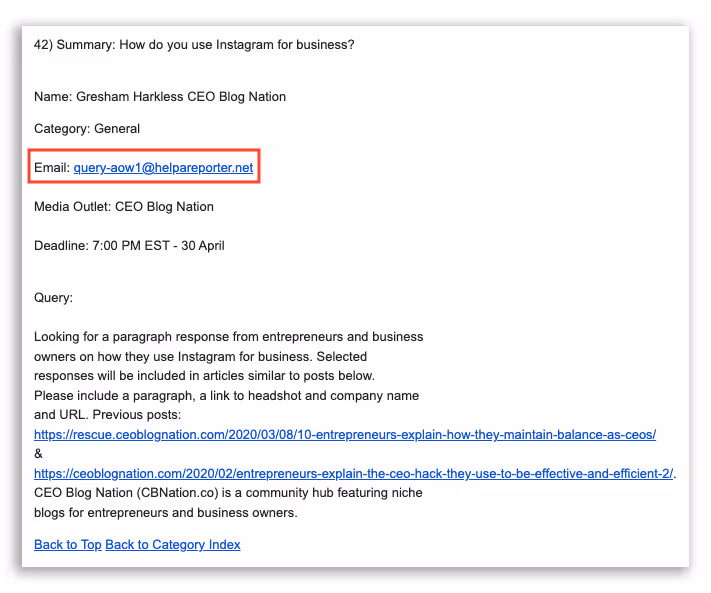The width and height of the screenshot is (711, 593).
Task: Select the line 'blogs for entrepreneurs and business owners.'
Action: 166,513
